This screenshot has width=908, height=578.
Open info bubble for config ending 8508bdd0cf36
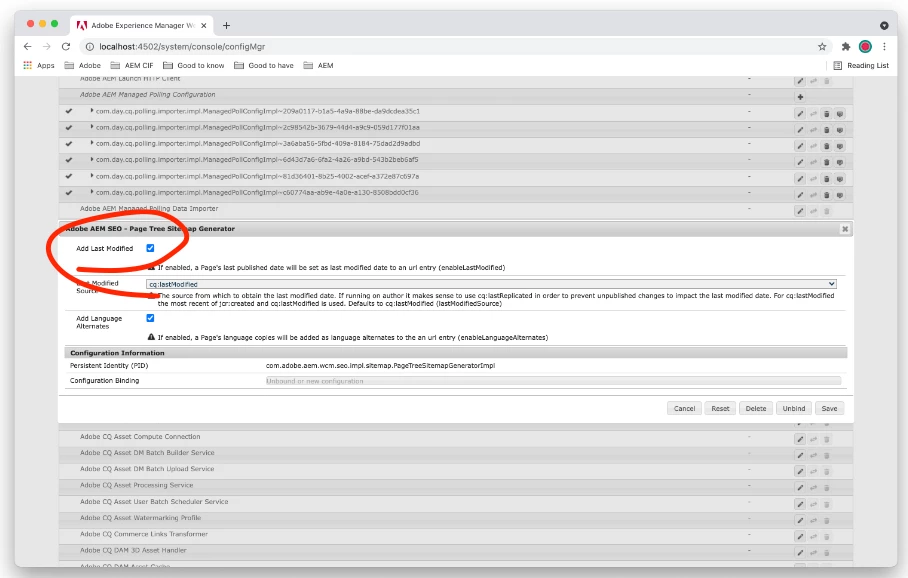pos(840,195)
